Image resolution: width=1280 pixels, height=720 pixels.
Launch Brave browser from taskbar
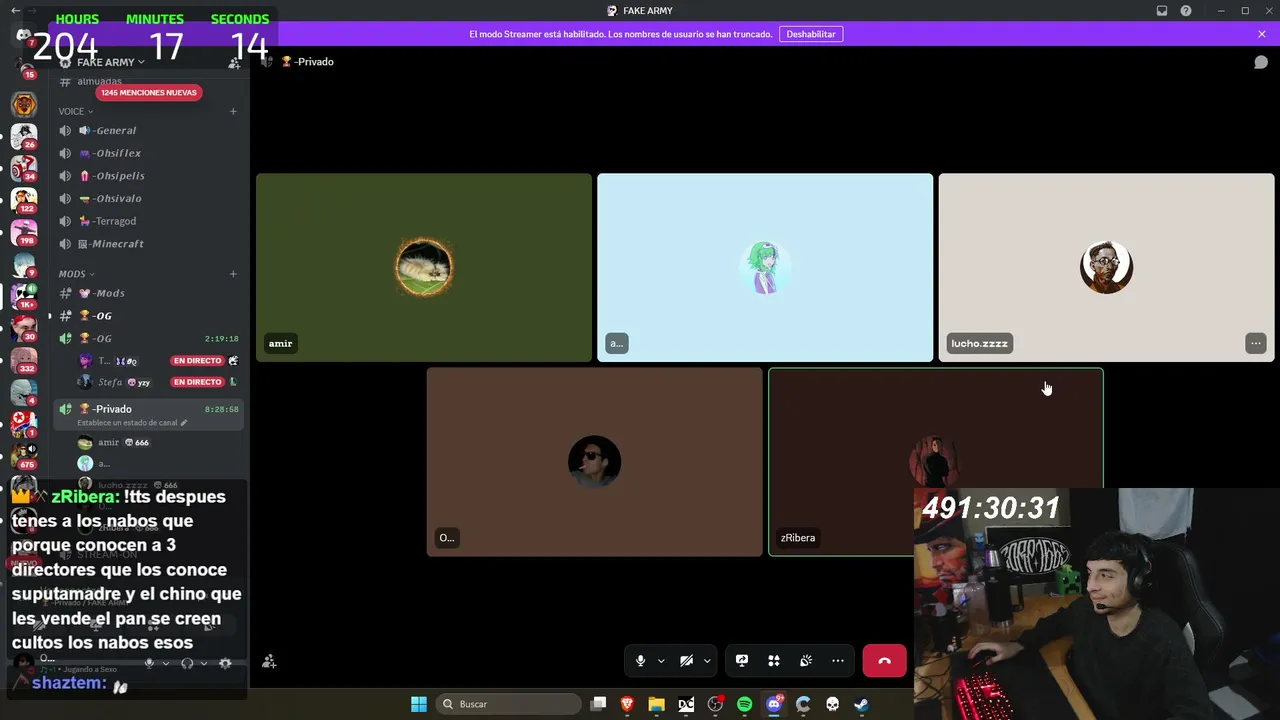click(x=627, y=704)
